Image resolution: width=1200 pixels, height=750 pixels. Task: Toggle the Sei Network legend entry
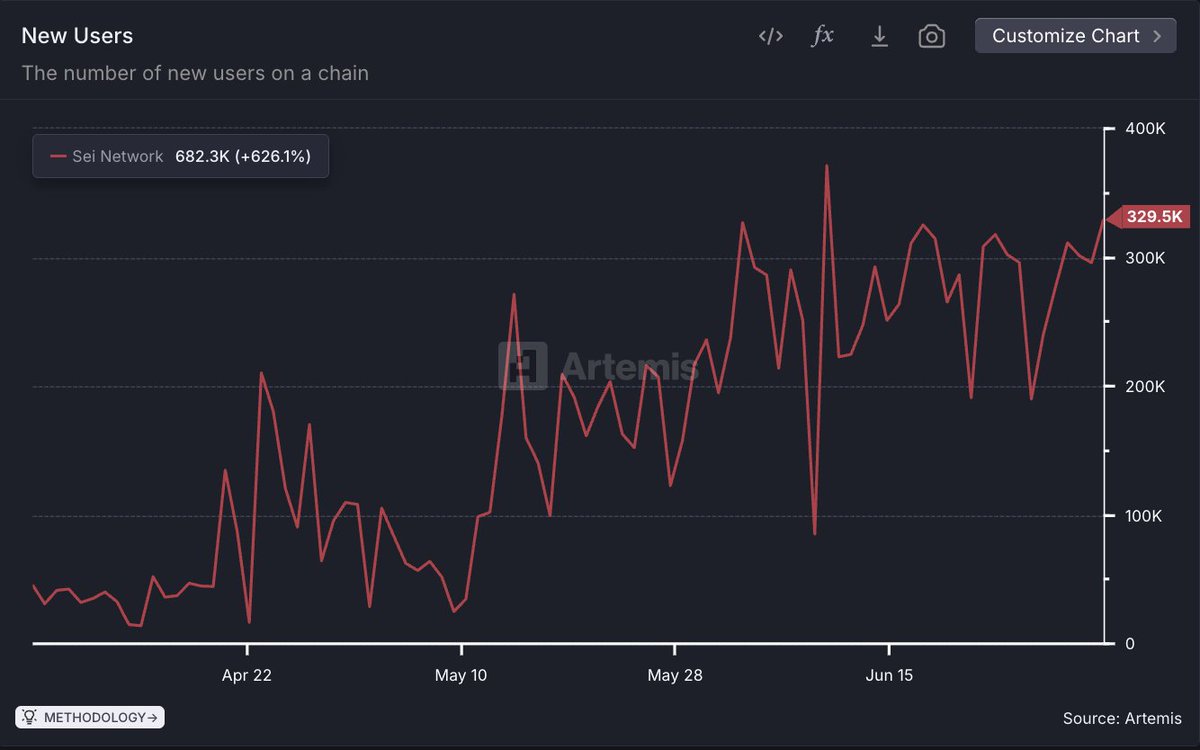pos(180,156)
